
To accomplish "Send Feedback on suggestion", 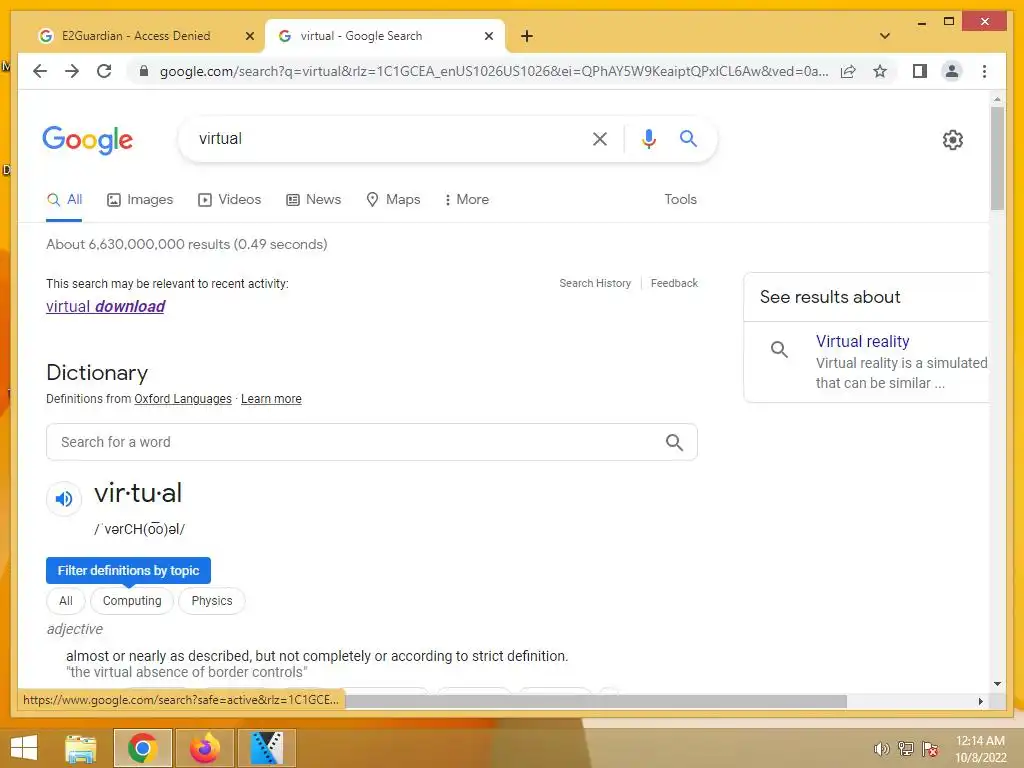I will (674, 283).
